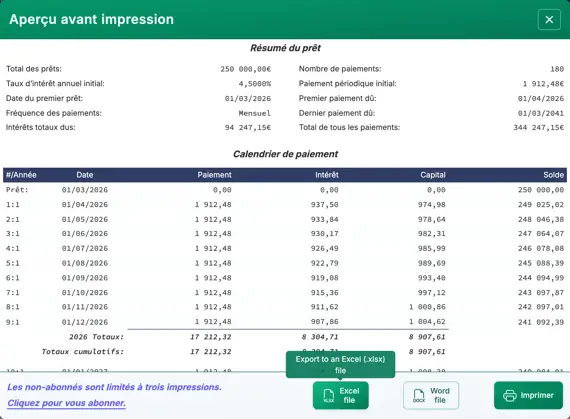This screenshot has width=570, height=419.
Task: Click the Totaux cumulatifs label
Action: (x=83, y=352)
